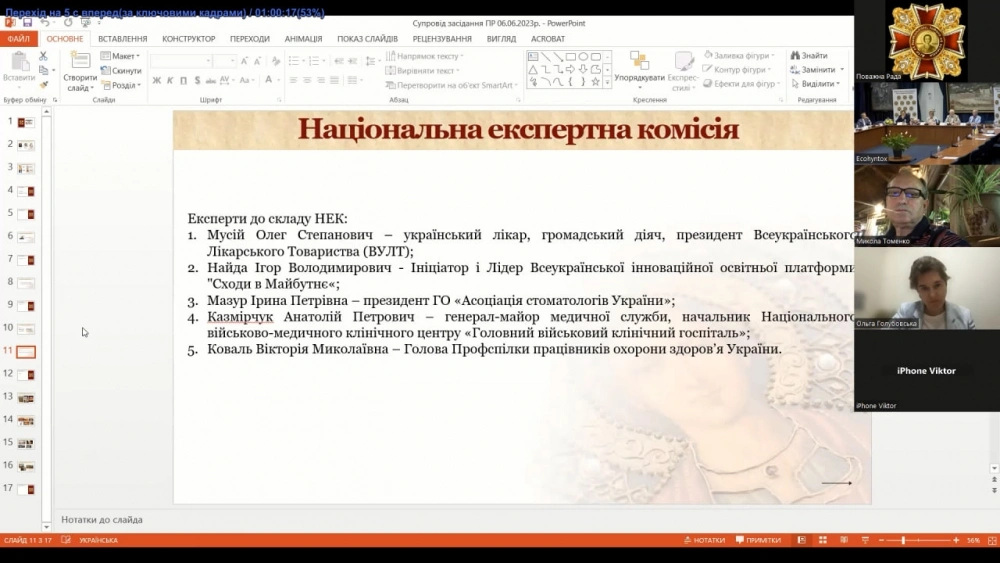Select the star shape in gallery
The width and height of the screenshot is (1000, 563).
(x=595, y=82)
